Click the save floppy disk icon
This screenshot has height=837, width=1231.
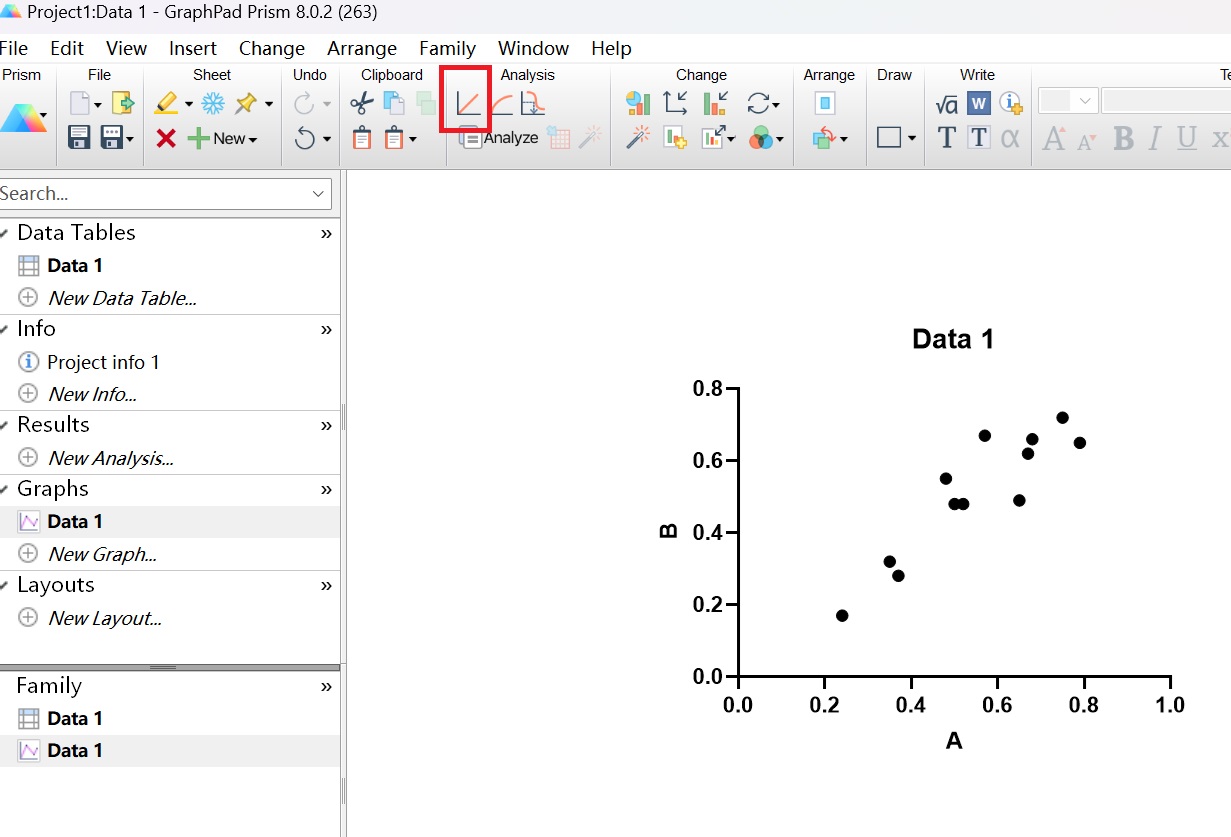point(79,138)
